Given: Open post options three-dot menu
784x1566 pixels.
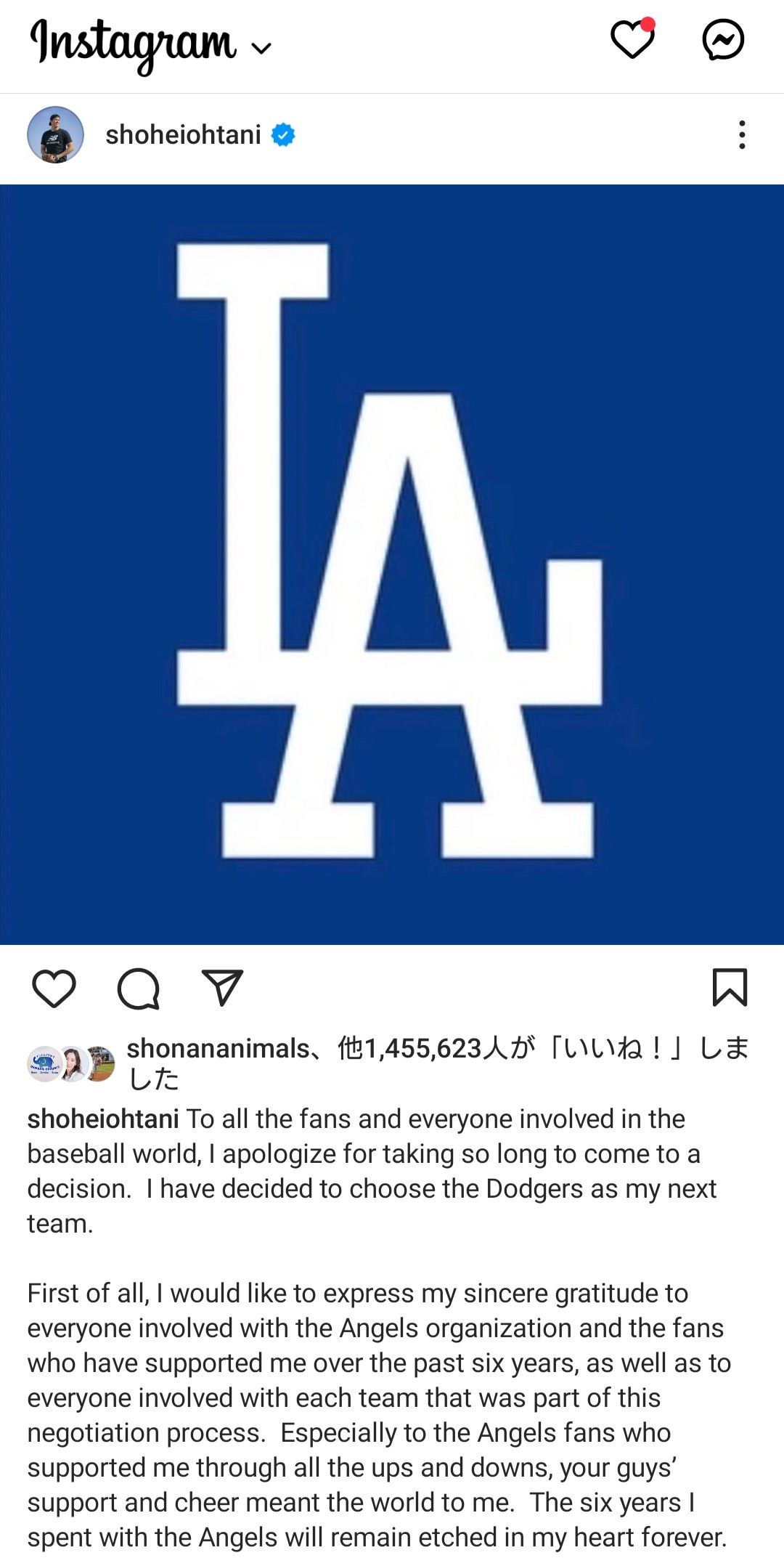Looking at the screenshot, I should tap(741, 135).
